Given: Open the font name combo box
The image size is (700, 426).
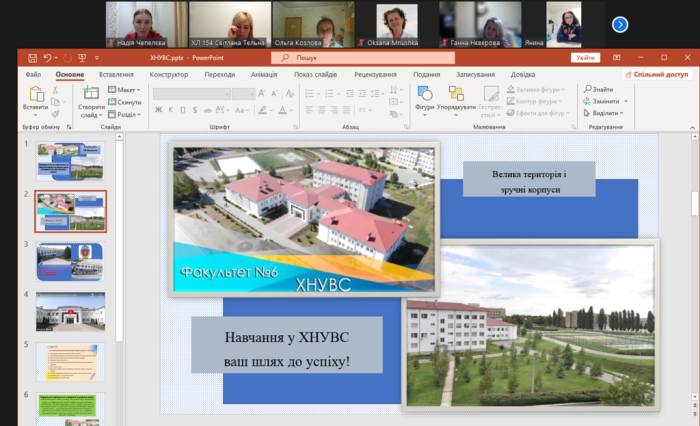Looking at the screenshot, I should click(x=192, y=94).
